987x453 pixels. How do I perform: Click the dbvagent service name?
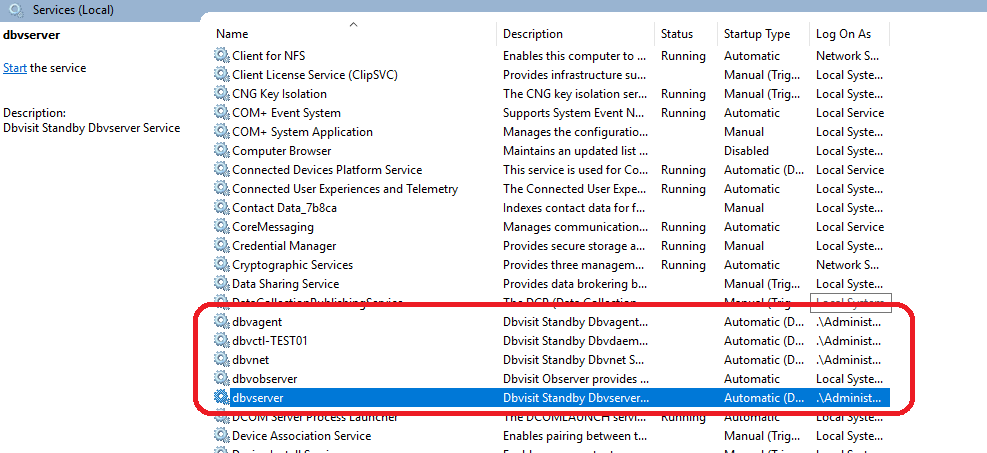pyautogui.click(x=257, y=322)
